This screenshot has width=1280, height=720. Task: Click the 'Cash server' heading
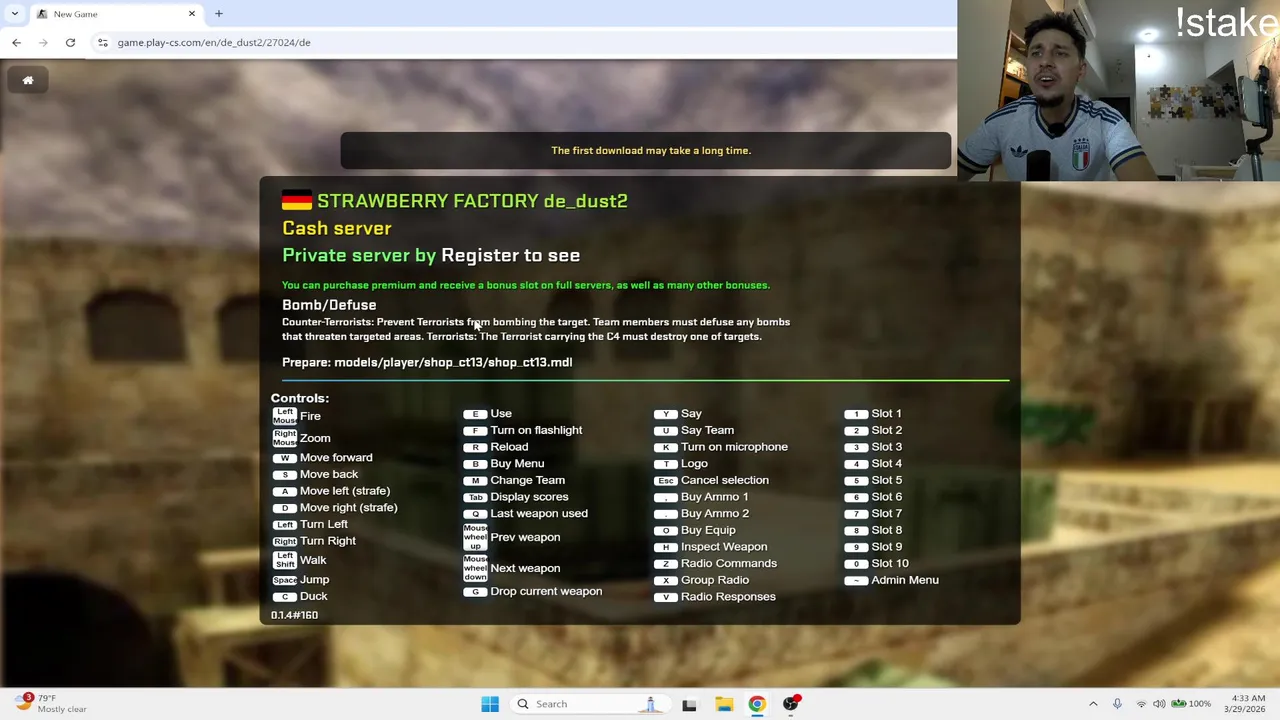(x=336, y=228)
